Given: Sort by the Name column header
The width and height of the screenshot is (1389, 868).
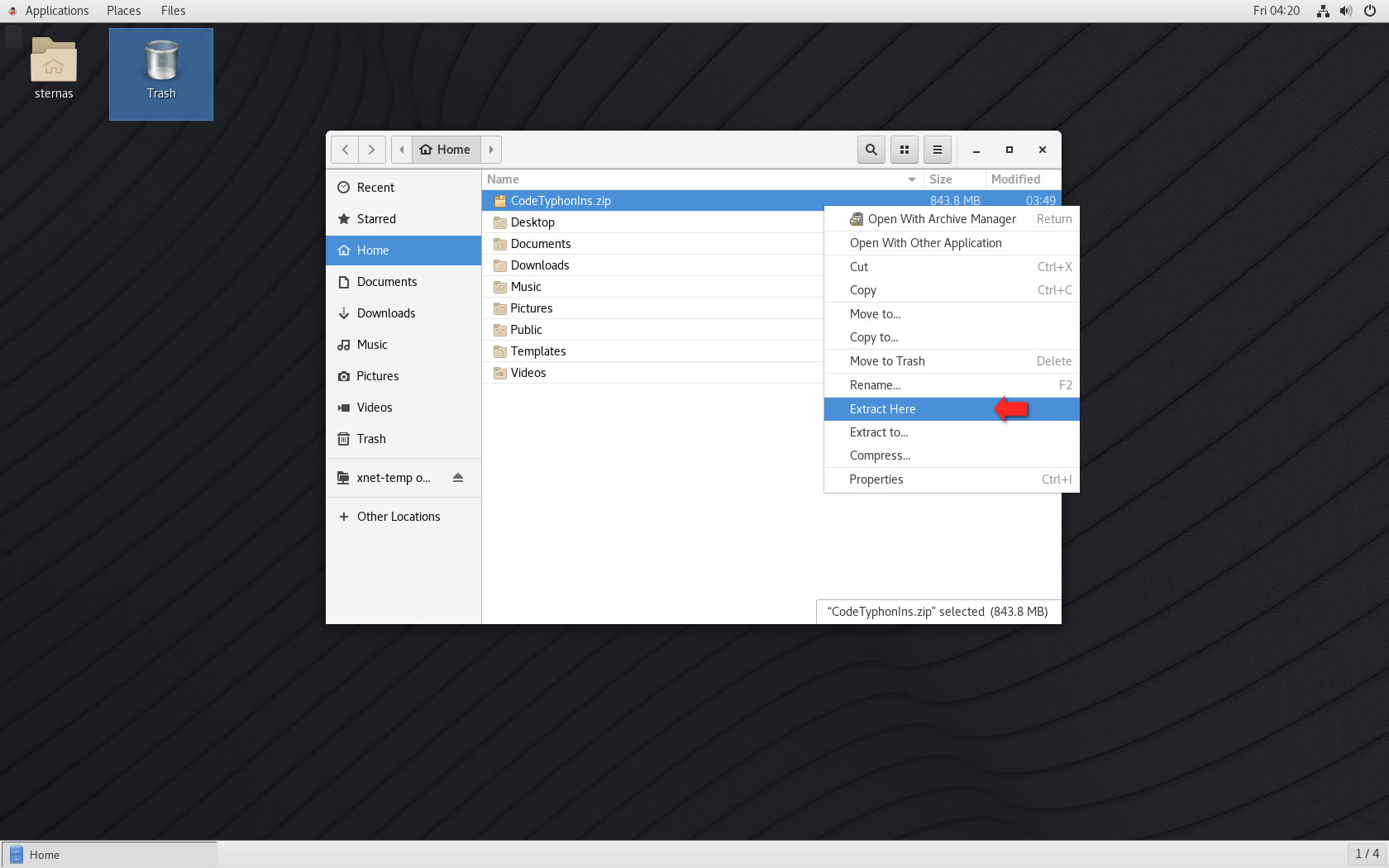Looking at the screenshot, I should tap(702, 179).
